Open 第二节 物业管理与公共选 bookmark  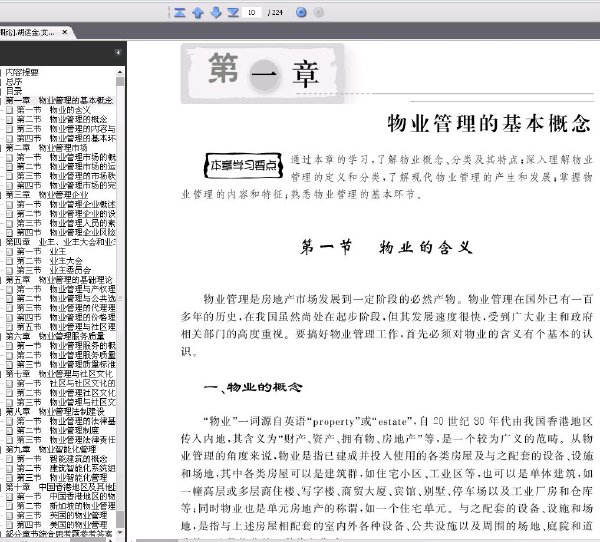pos(66,298)
